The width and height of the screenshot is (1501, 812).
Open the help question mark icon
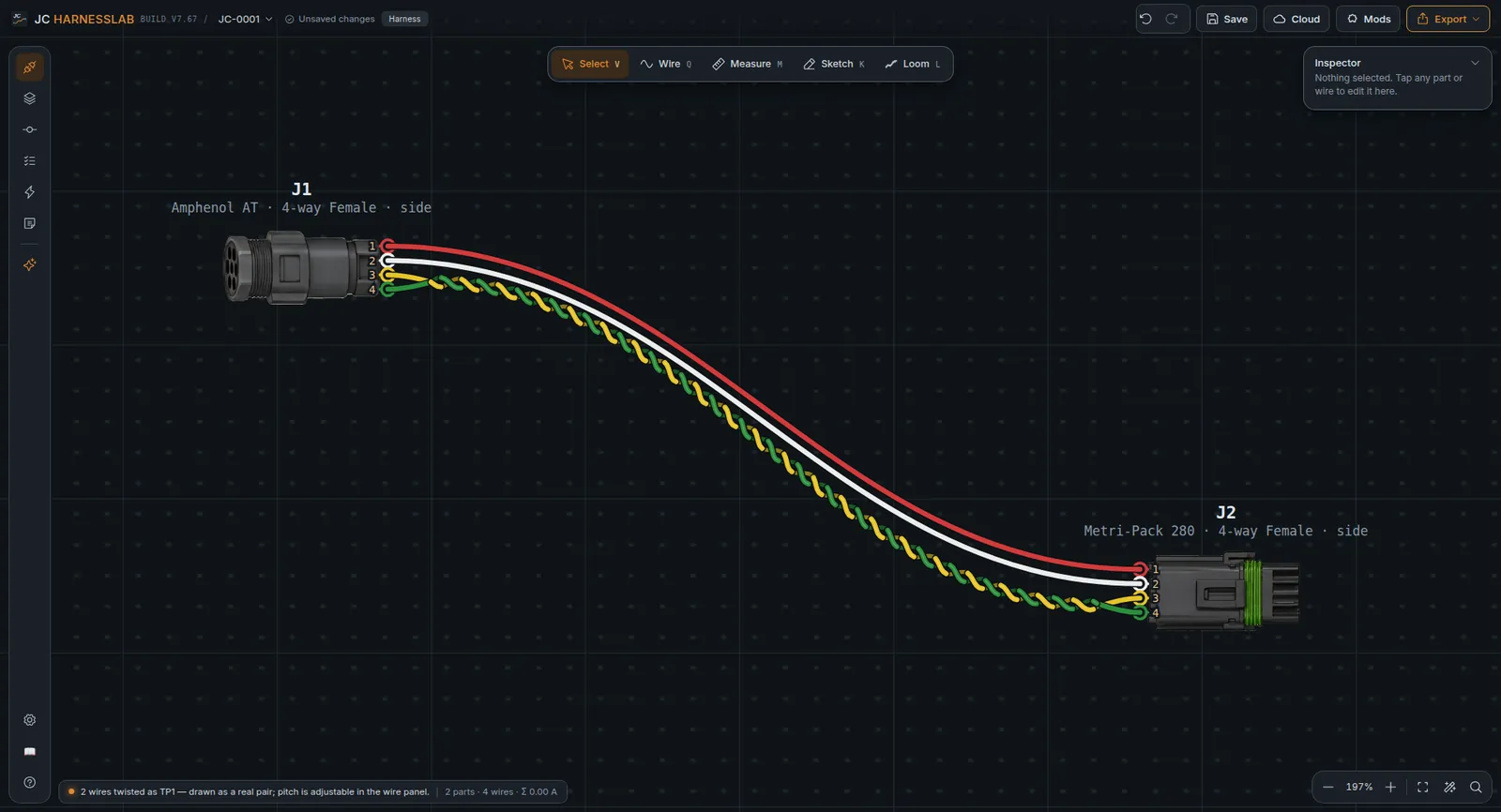coord(30,783)
